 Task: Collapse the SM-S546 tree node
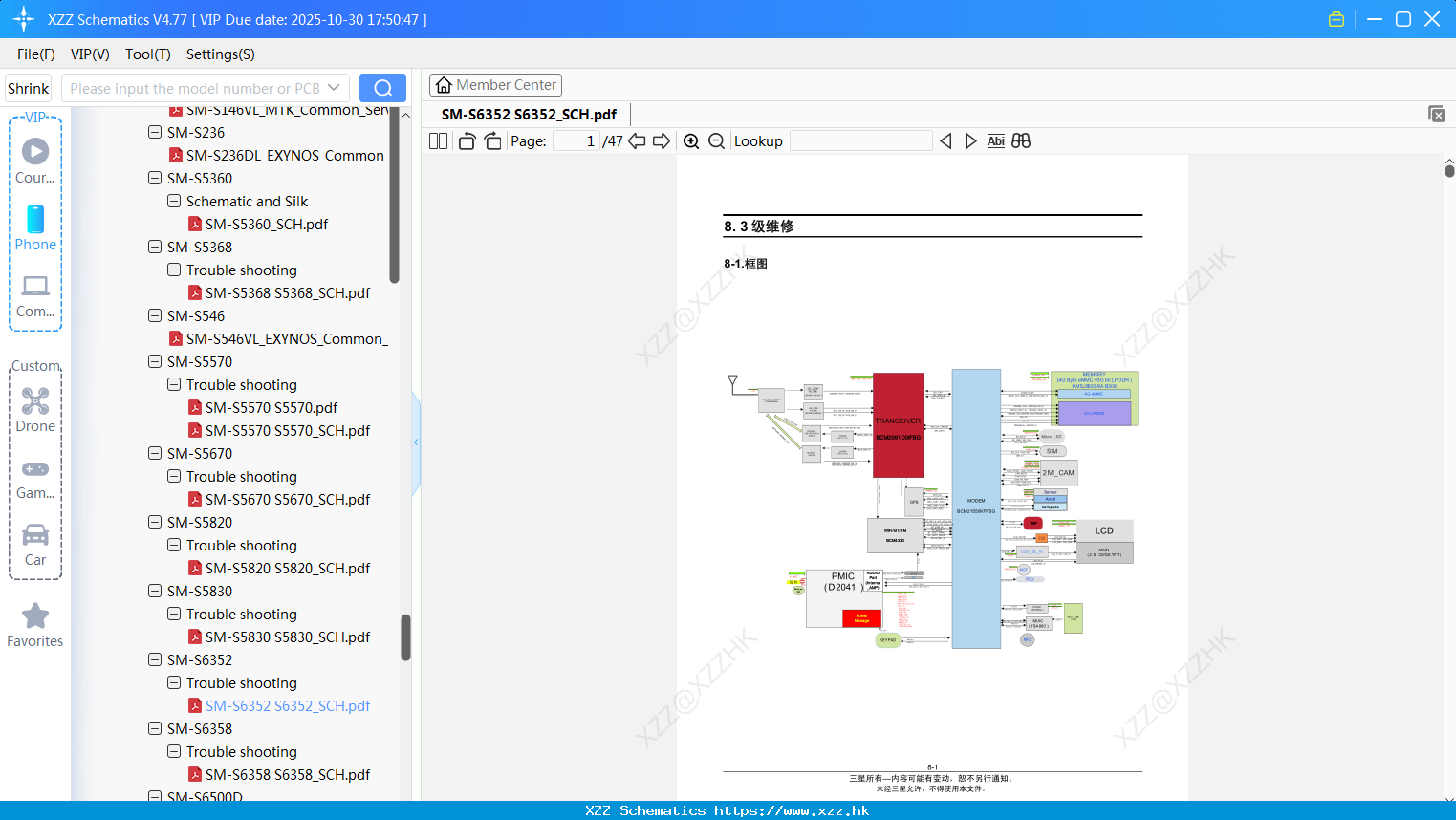click(x=155, y=316)
